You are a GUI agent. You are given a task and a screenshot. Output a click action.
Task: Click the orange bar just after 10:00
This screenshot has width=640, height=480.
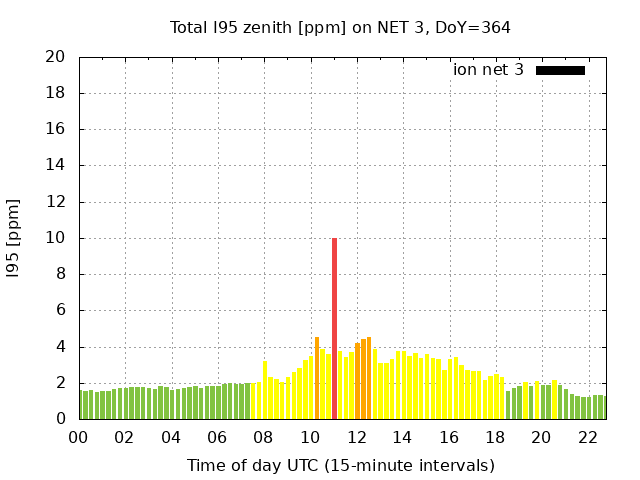tap(317, 378)
